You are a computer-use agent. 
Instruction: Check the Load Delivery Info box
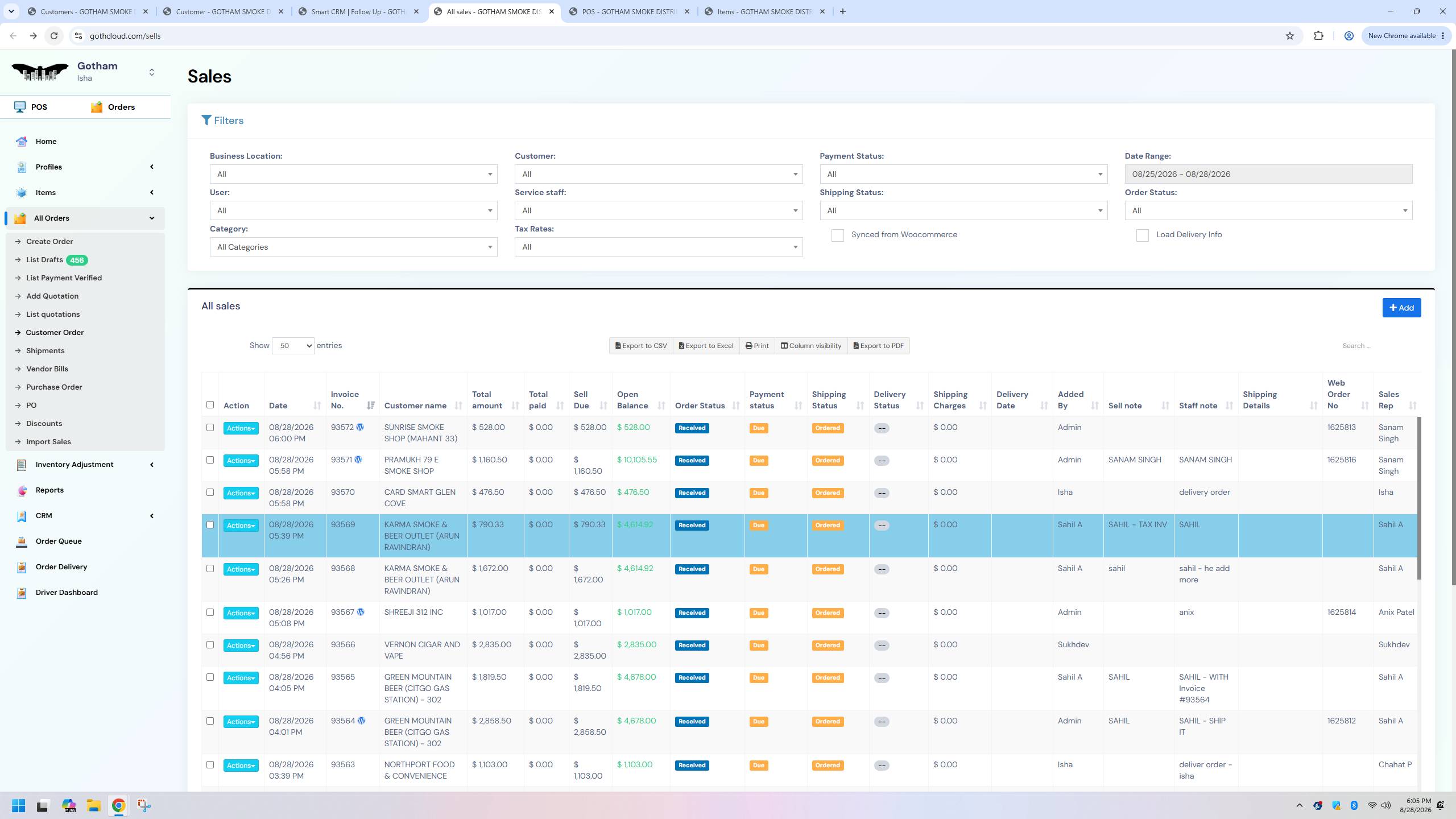point(1142,235)
